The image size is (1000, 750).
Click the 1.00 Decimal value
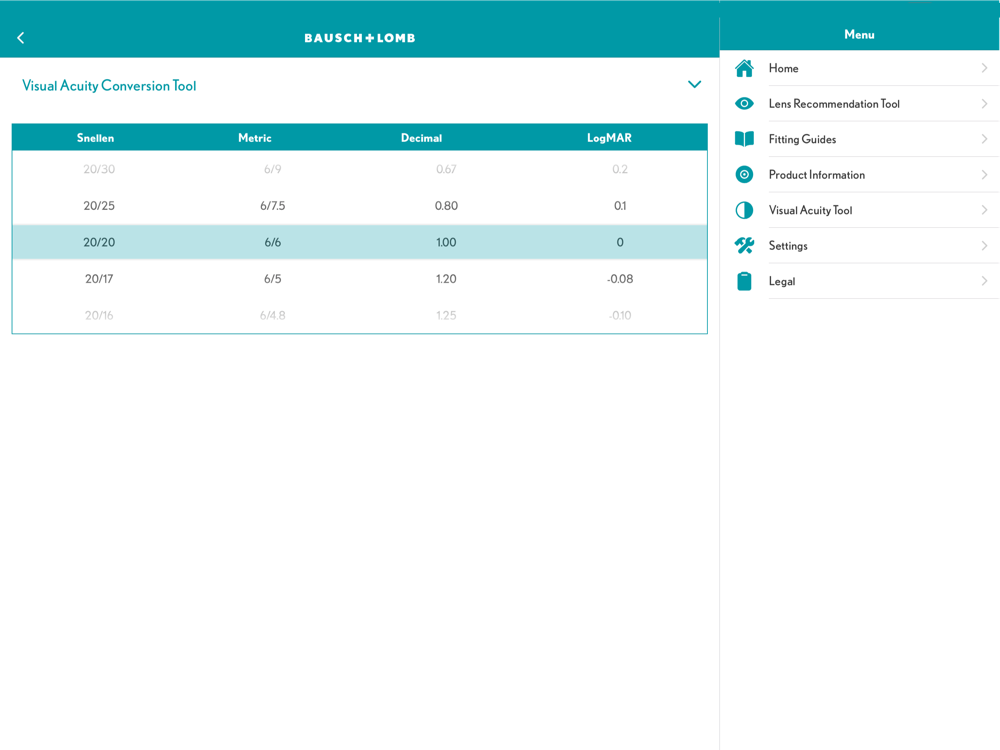coord(446,242)
